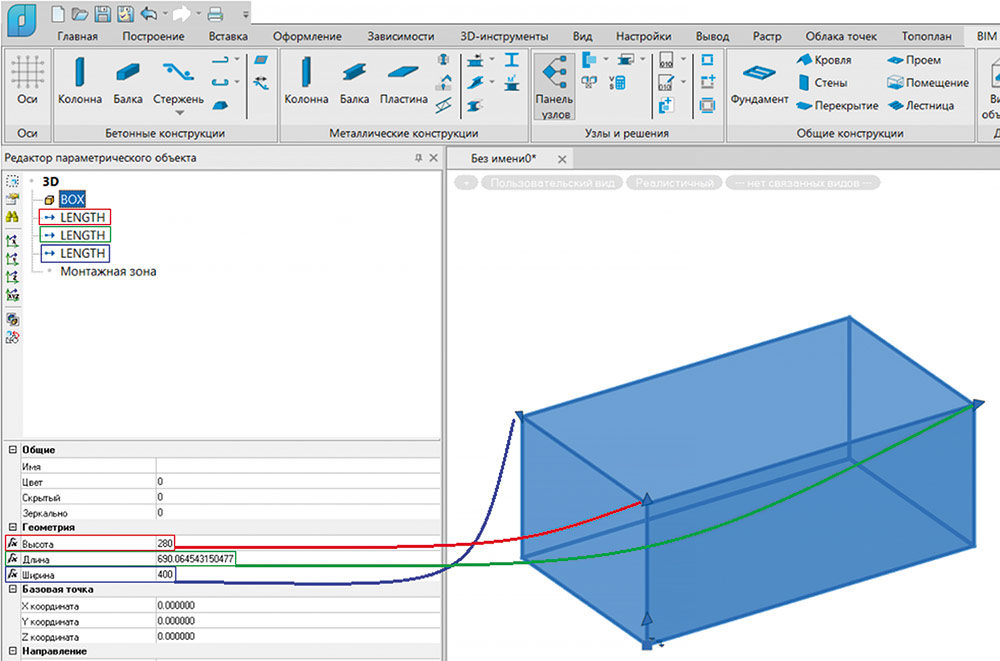Image resolution: width=1000 pixels, height=661 pixels.
Task: Pin the parametric object editor panel
Action: pos(419,158)
